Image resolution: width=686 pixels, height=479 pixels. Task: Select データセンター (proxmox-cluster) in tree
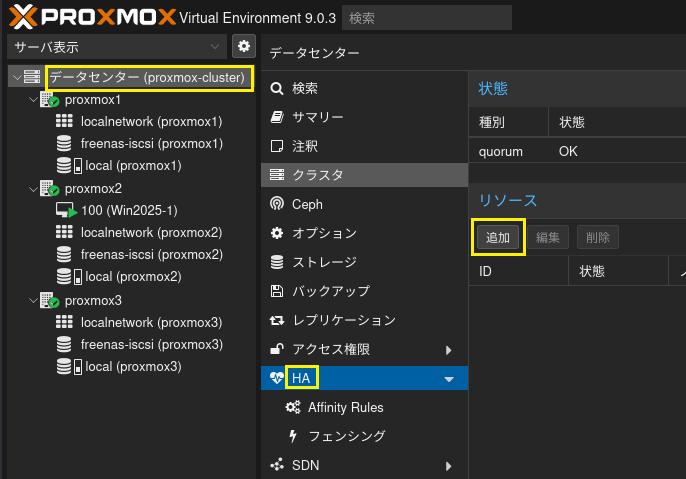[147, 77]
